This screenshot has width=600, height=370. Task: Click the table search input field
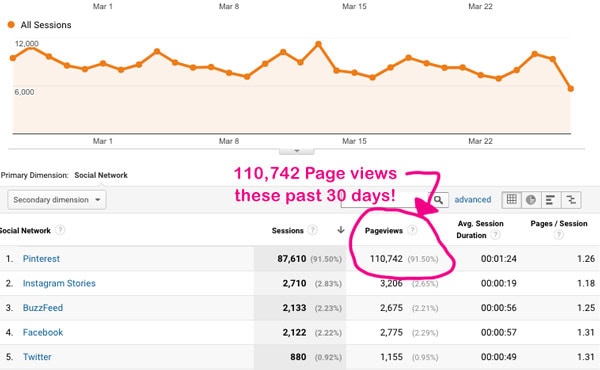pyautogui.click(x=385, y=200)
